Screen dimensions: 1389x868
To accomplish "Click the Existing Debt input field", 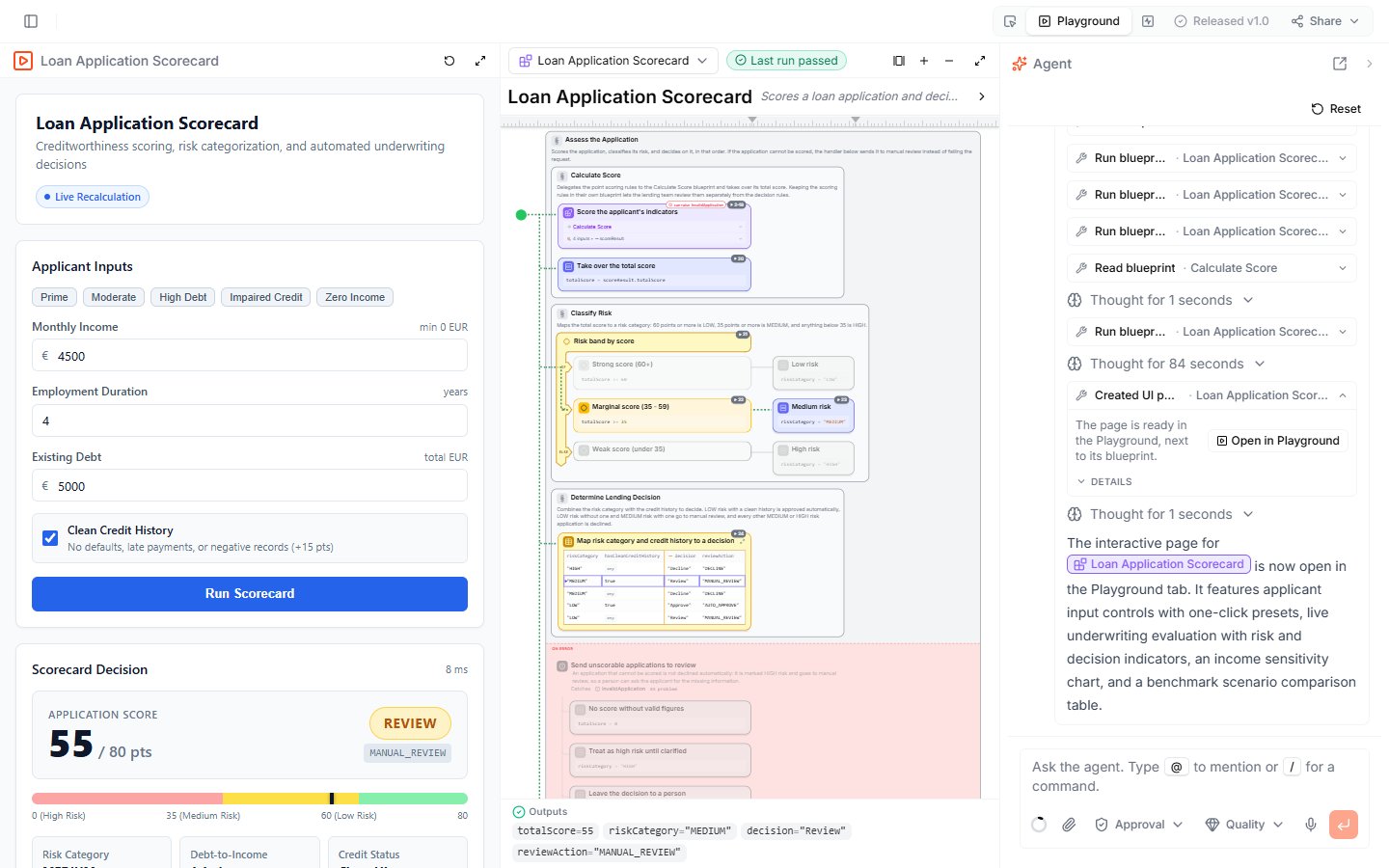I will click(250, 485).
